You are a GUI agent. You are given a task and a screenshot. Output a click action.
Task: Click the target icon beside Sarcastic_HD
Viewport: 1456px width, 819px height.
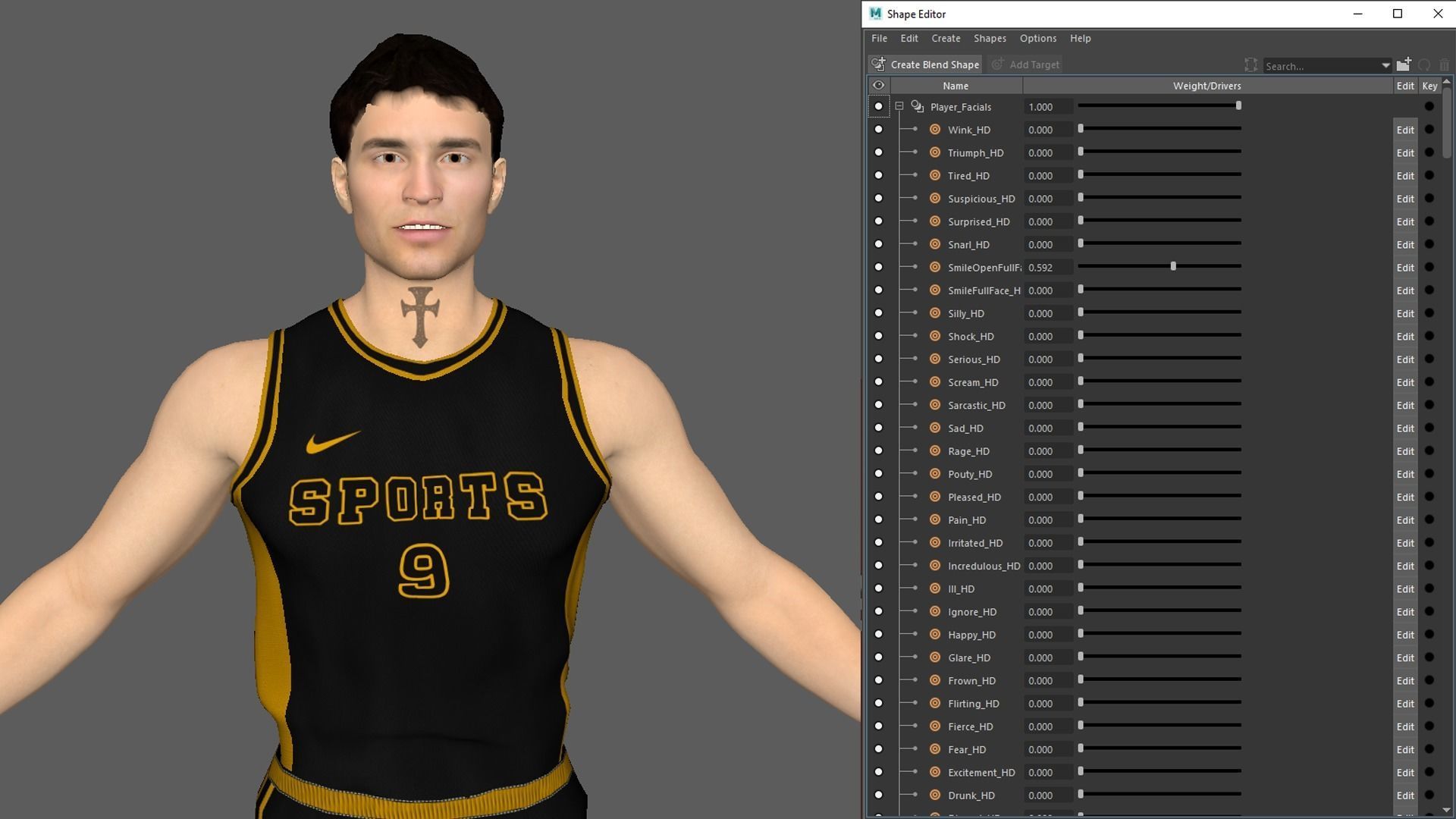935,405
